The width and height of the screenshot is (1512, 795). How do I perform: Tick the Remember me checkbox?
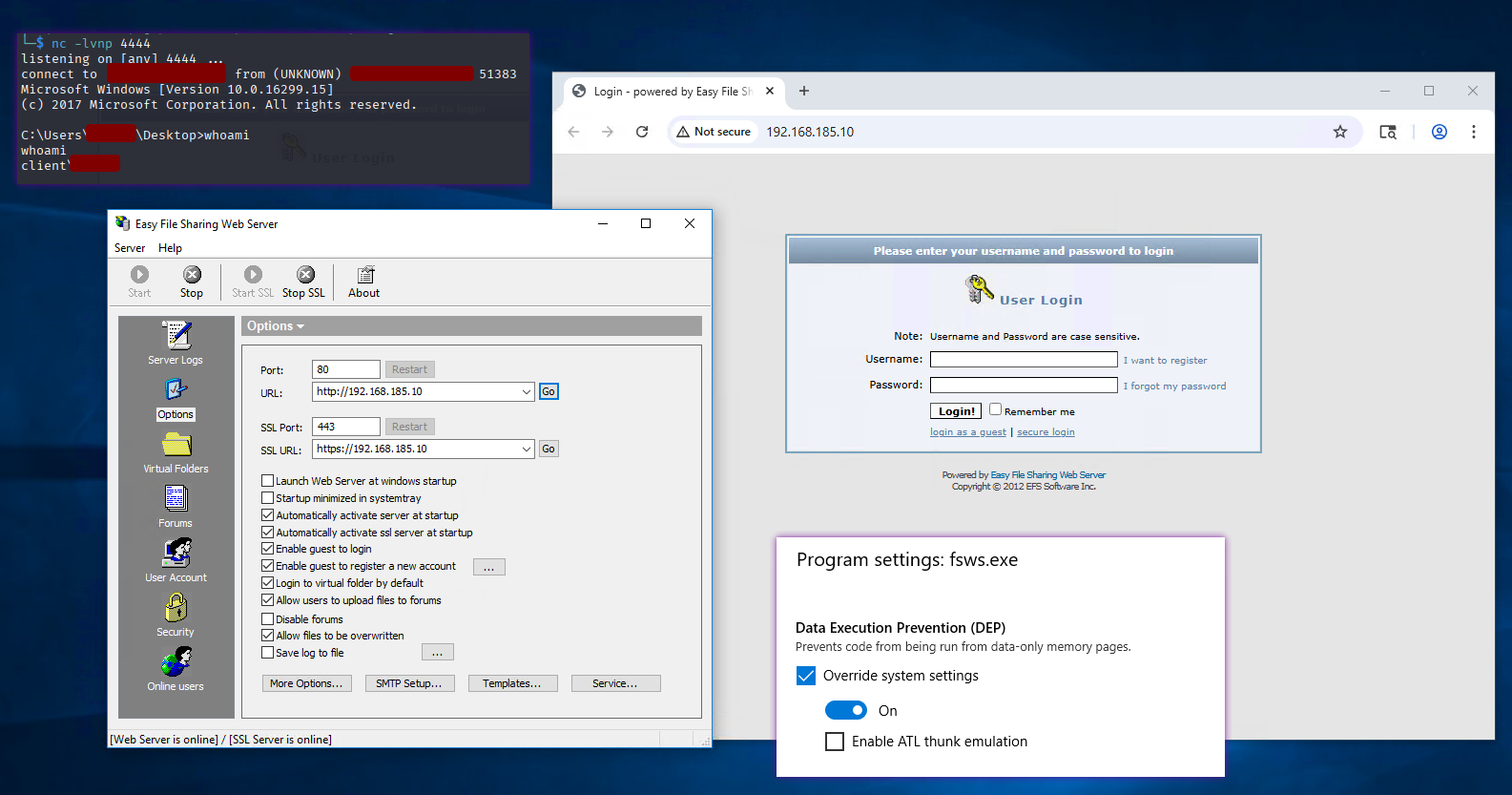(995, 409)
